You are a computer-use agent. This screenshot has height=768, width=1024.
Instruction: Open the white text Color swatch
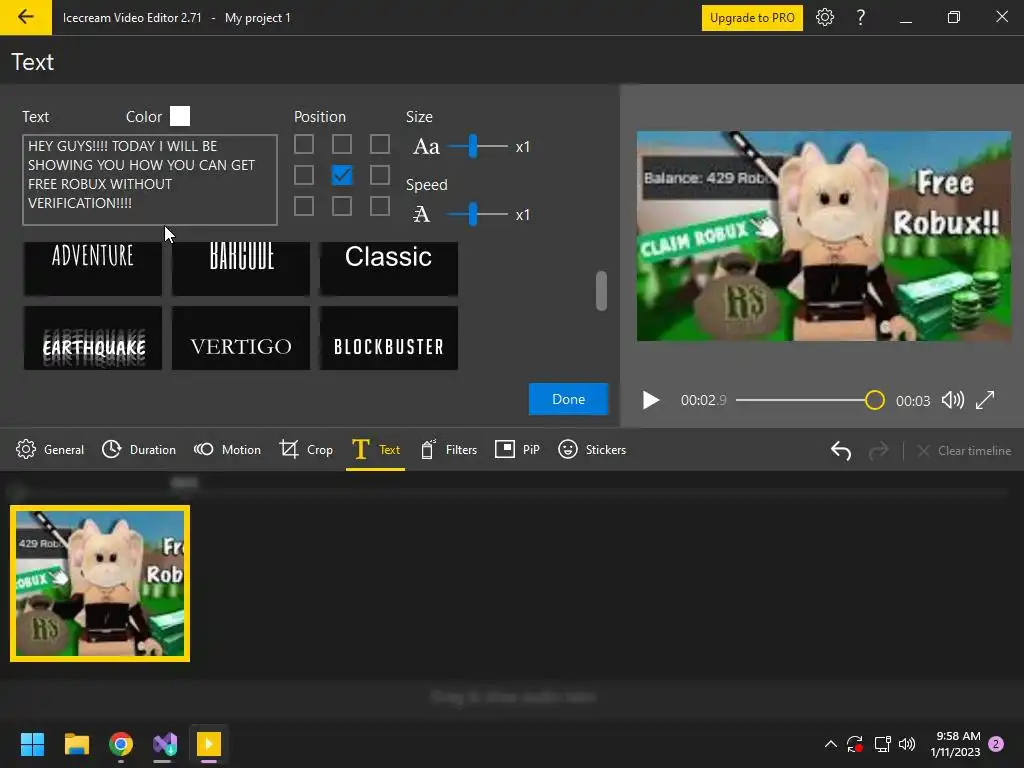click(180, 116)
